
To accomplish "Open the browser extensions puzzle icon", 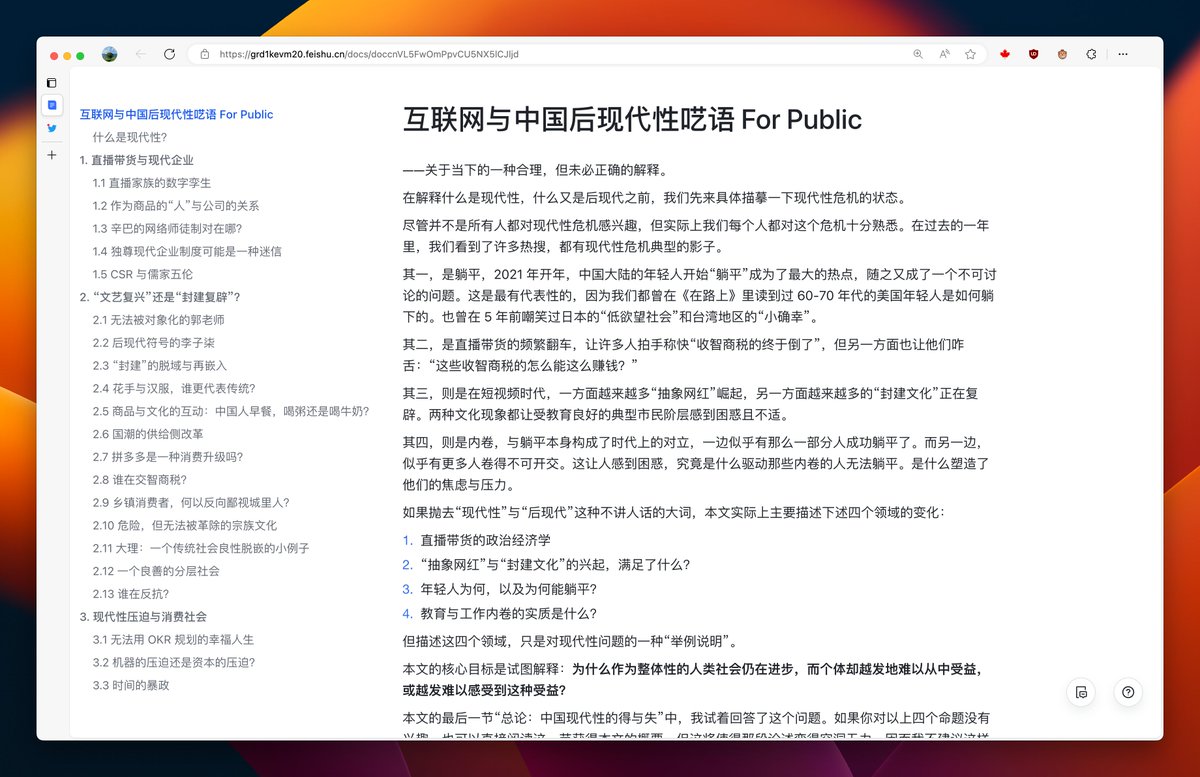I will 1091,54.
